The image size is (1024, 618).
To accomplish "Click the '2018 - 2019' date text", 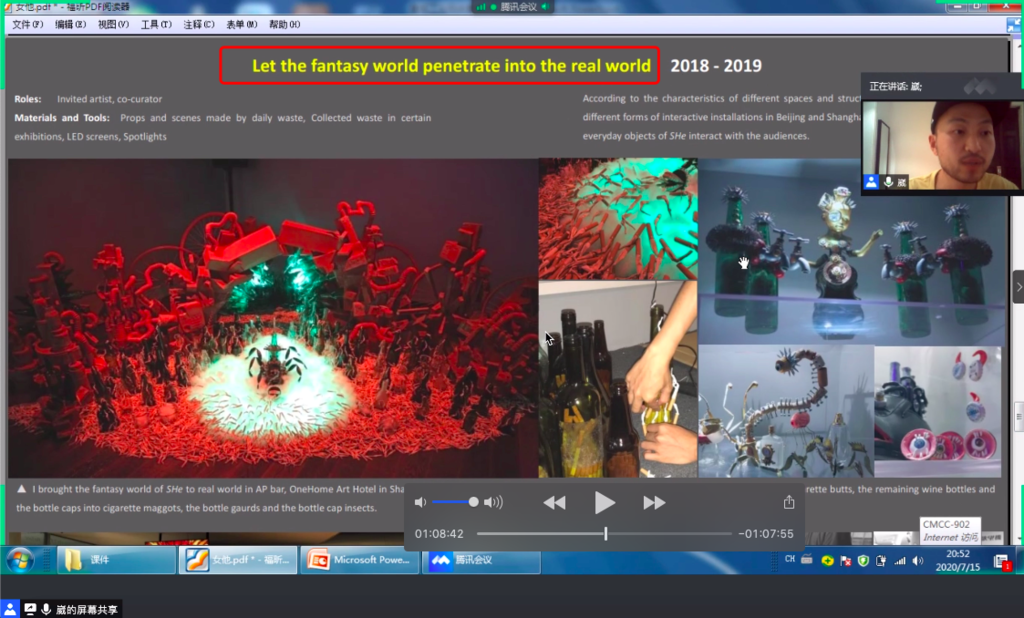I will 716,65.
